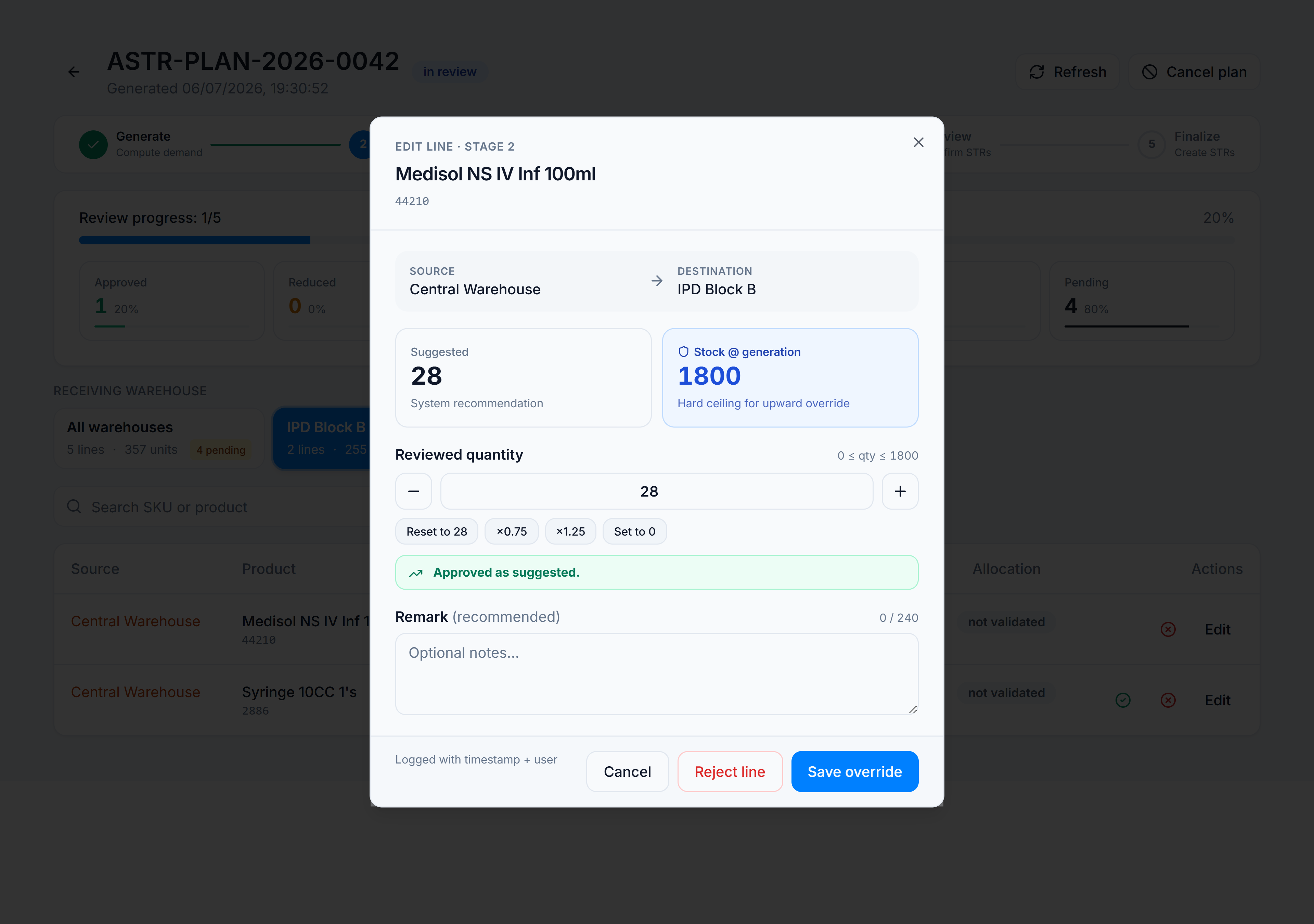This screenshot has height=924, width=1314.
Task: Click the Product column header
Action: tap(269, 568)
